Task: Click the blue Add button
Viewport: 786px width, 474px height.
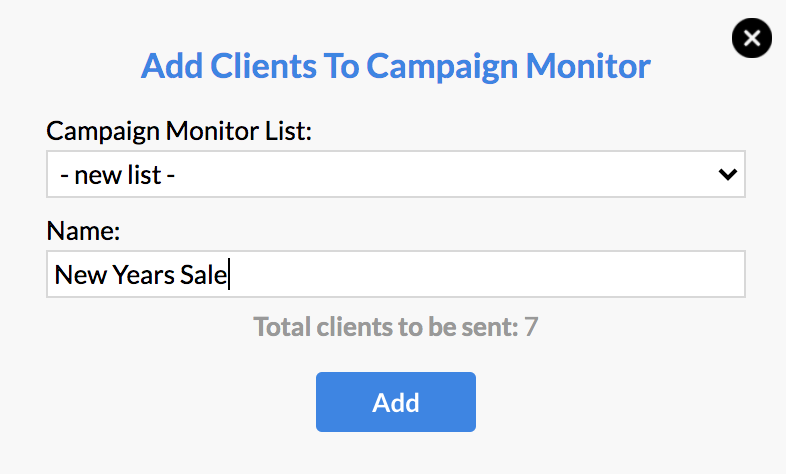Action: pos(396,402)
